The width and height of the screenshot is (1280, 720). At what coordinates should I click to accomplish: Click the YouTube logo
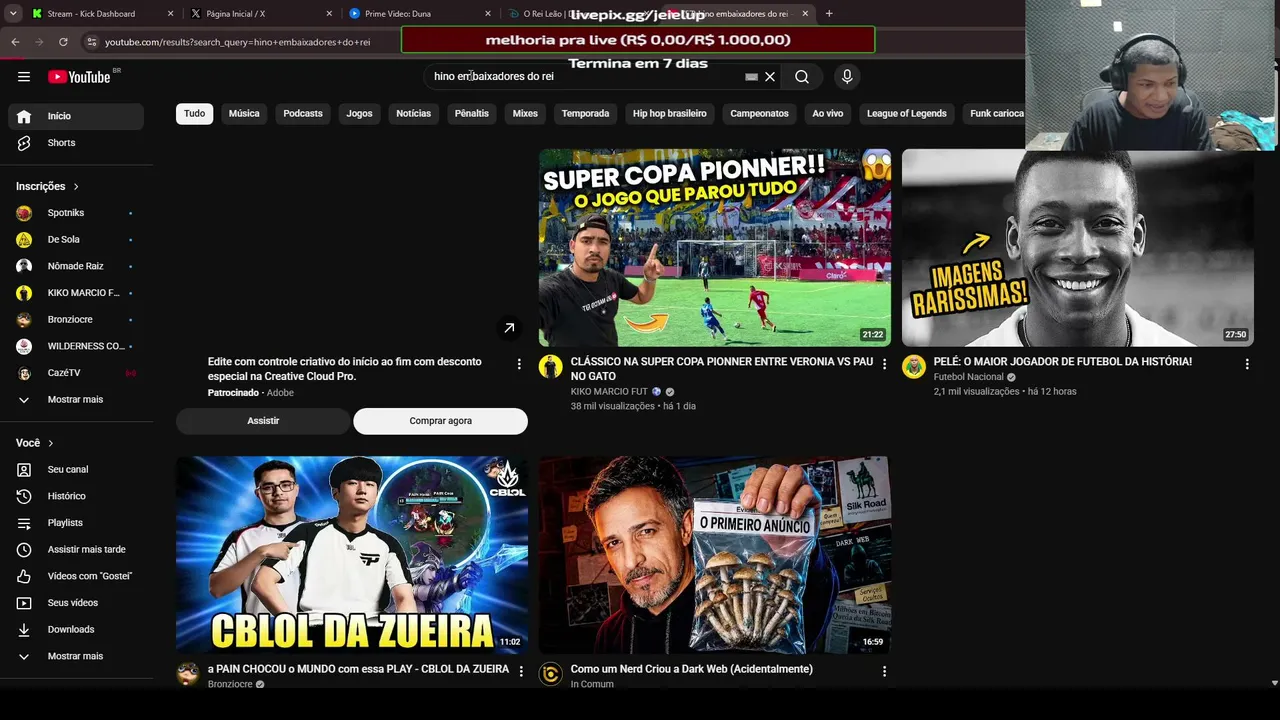79,77
